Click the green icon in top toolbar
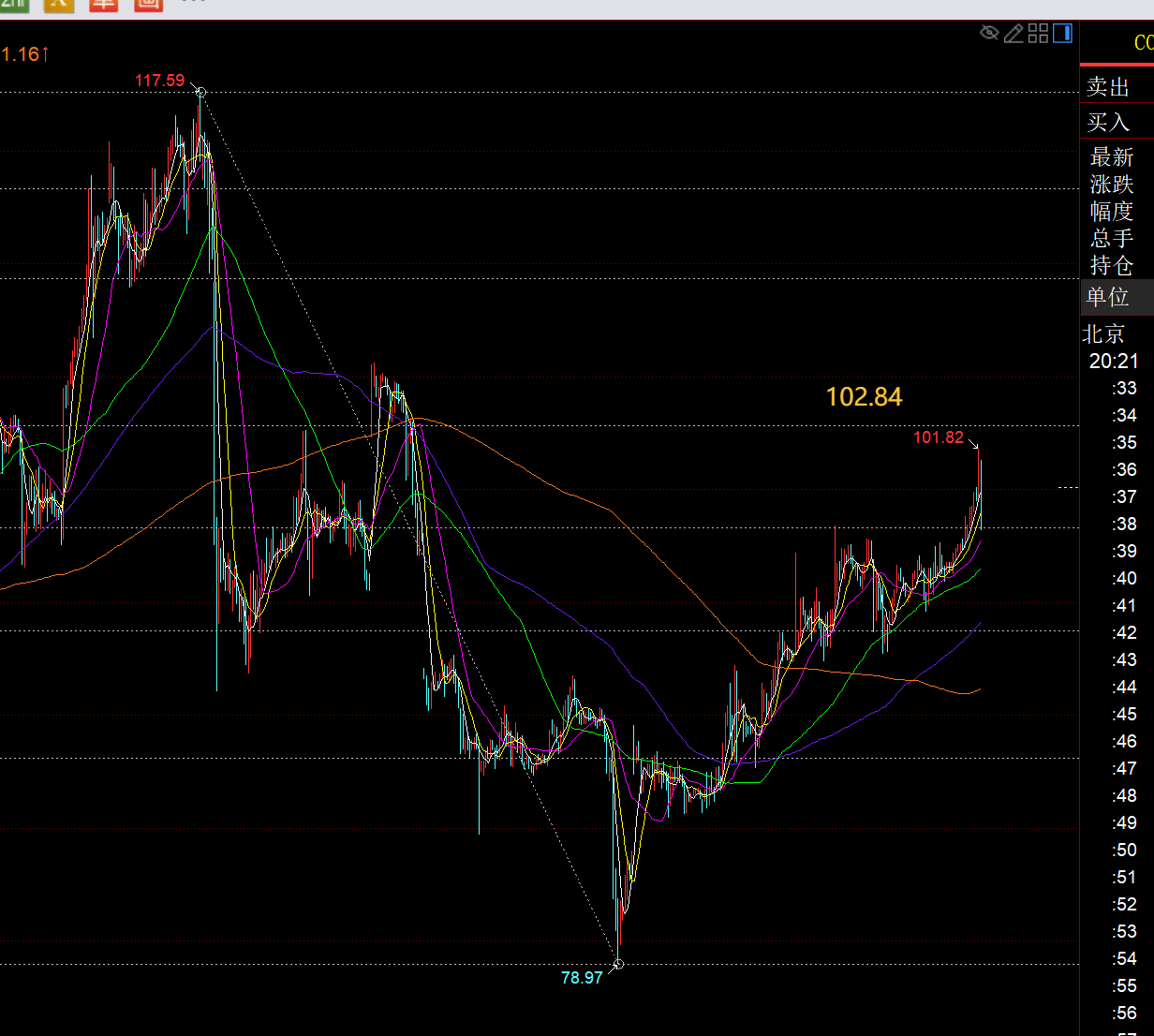The image size is (1154, 1036). coord(13,3)
